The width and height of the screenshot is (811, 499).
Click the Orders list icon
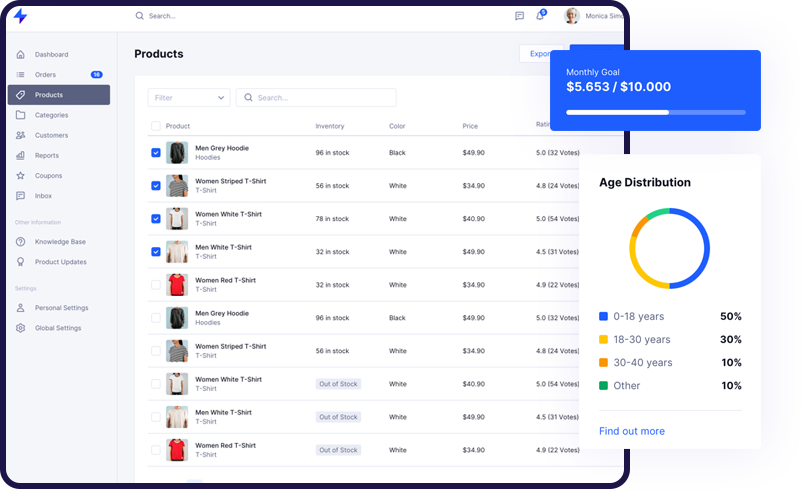[21, 74]
